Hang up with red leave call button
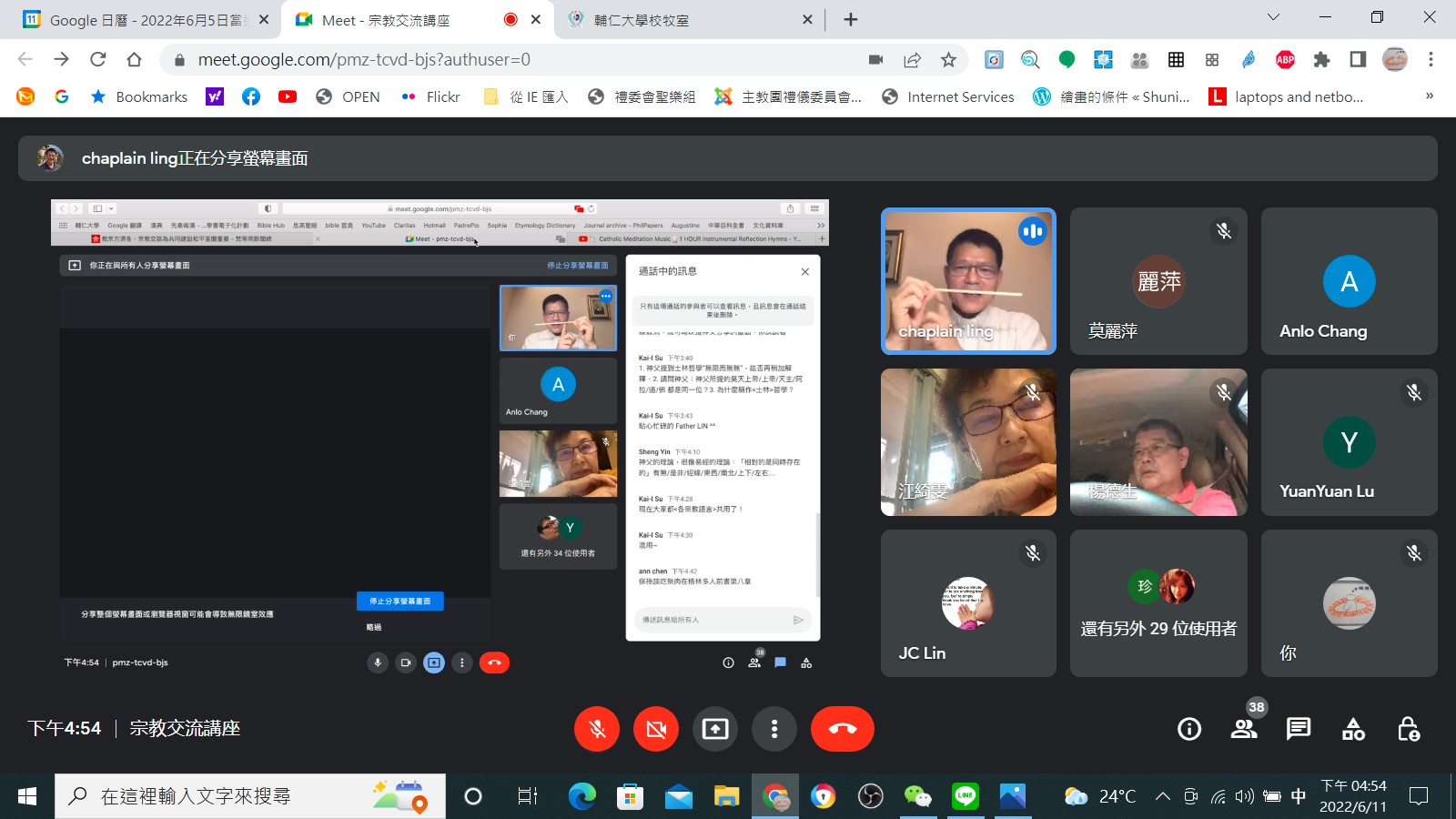Screen dimensions: 1456x819 842,729
